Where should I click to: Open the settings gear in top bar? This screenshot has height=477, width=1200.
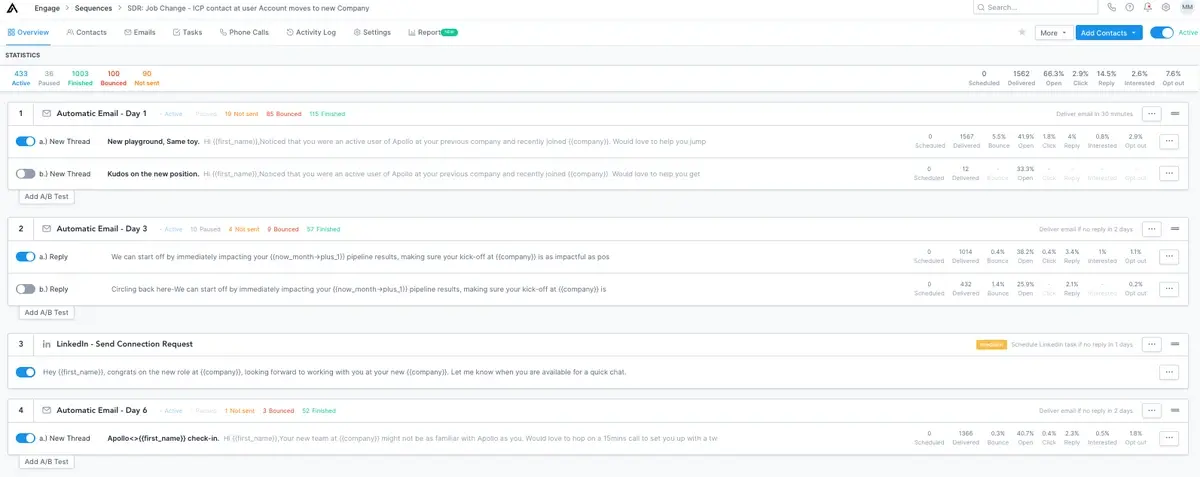[1165, 7]
